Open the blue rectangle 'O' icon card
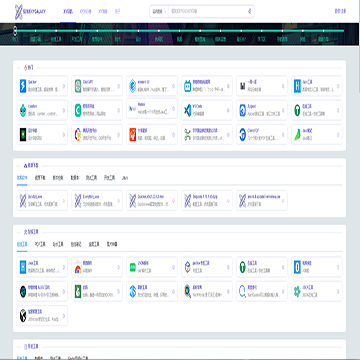The height and width of the screenshot is (360, 360). 317,267
